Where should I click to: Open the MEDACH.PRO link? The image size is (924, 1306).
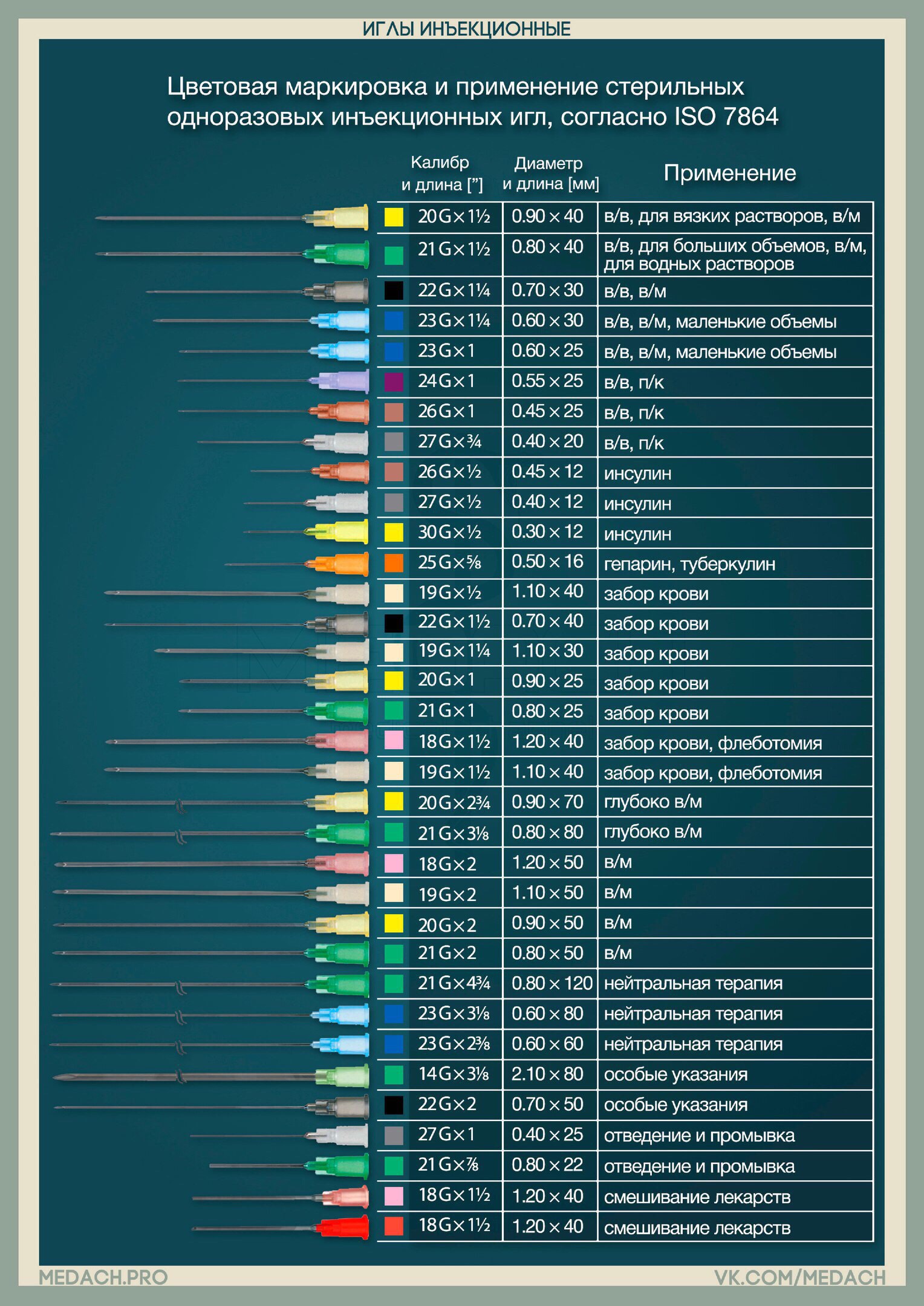coord(103,1277)
